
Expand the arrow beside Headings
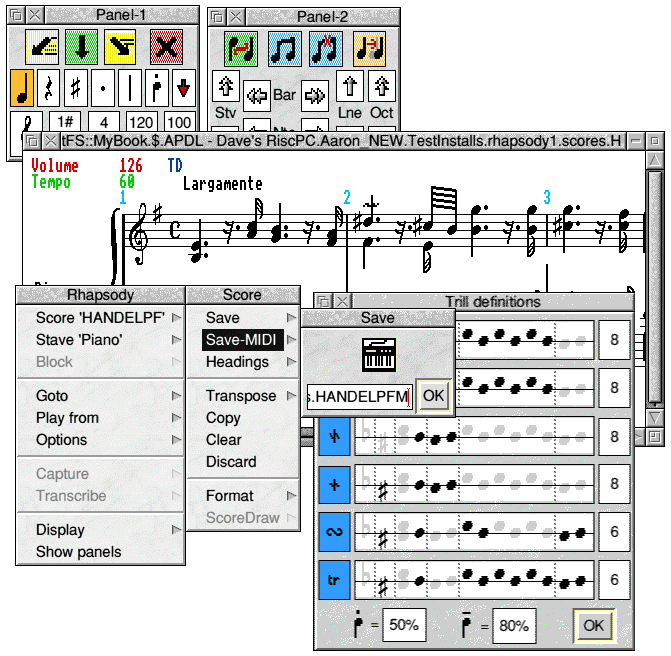291,362
